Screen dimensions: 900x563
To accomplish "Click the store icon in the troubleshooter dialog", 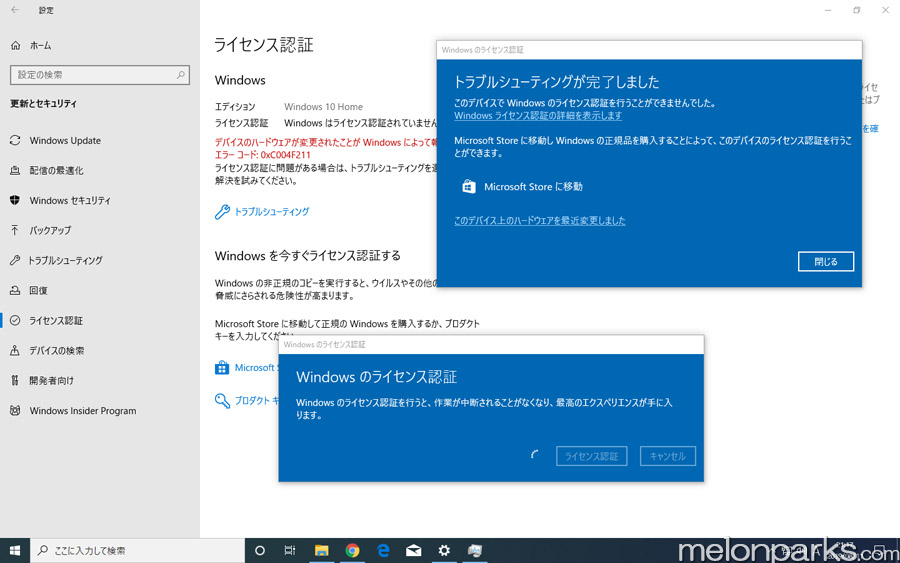I will pos(469,187).
